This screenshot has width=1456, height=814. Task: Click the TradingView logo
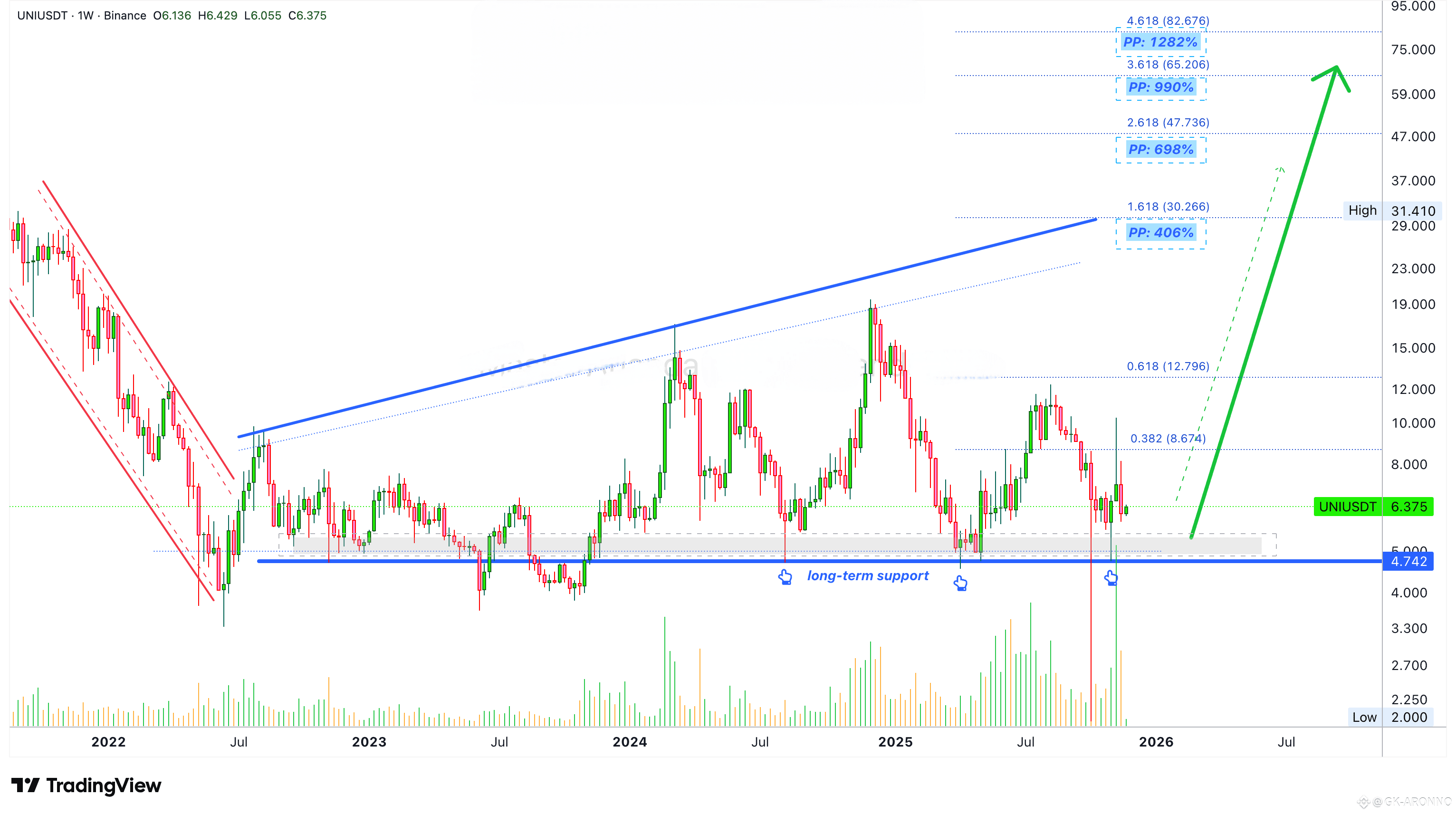tap(86, 785)
